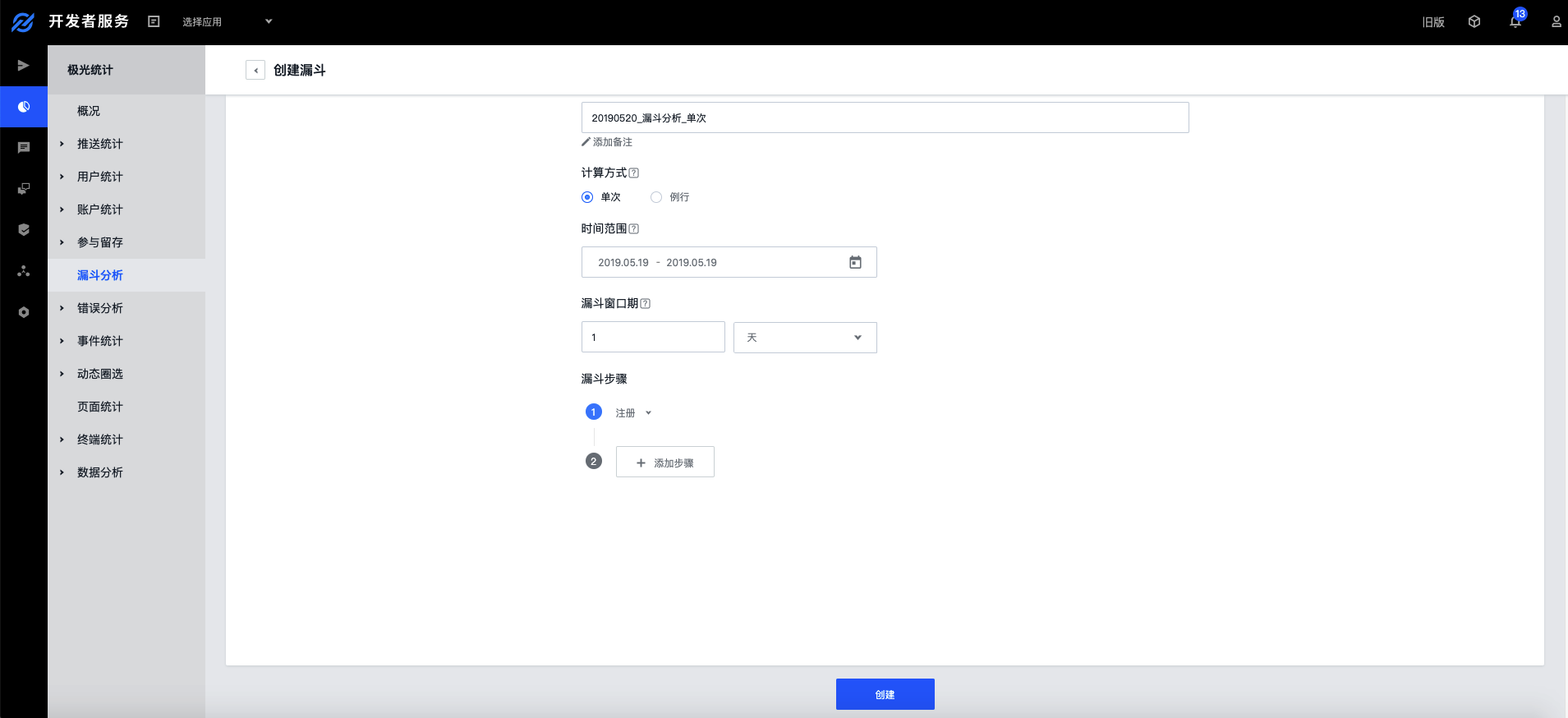The width and height of the screenshot is (1568, 718).
Task: Open the share nodes icon in rail
Action: click(x=24, y=271)
